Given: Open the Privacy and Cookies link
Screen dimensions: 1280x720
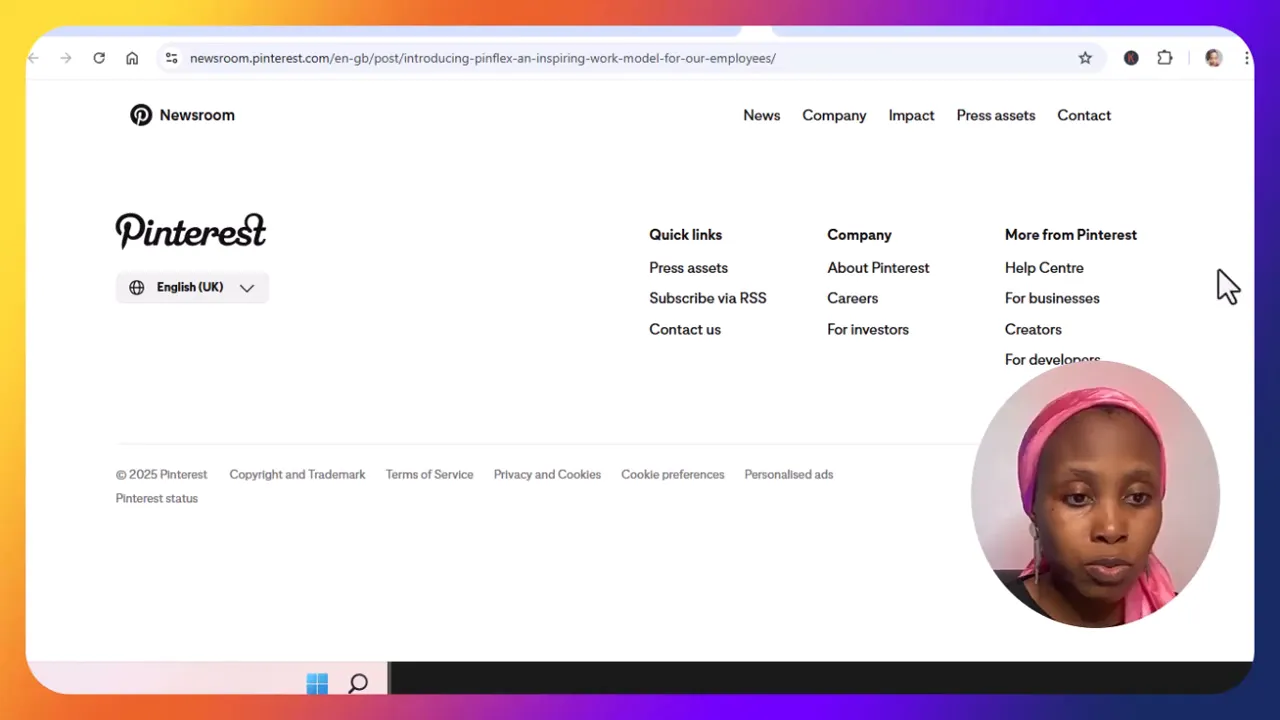Looking at the screenshot, I should pos(547,475).
